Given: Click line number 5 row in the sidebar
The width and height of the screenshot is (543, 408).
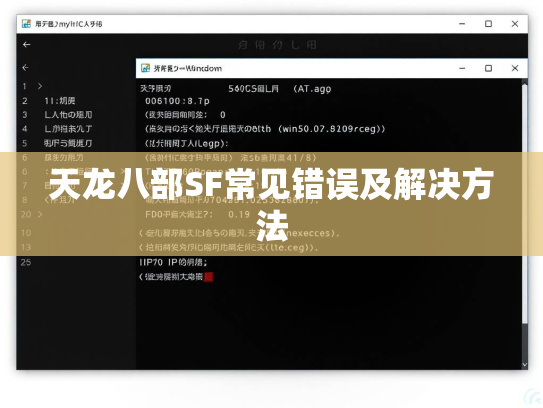Looking at the screenshot, I should pos(57,143).
